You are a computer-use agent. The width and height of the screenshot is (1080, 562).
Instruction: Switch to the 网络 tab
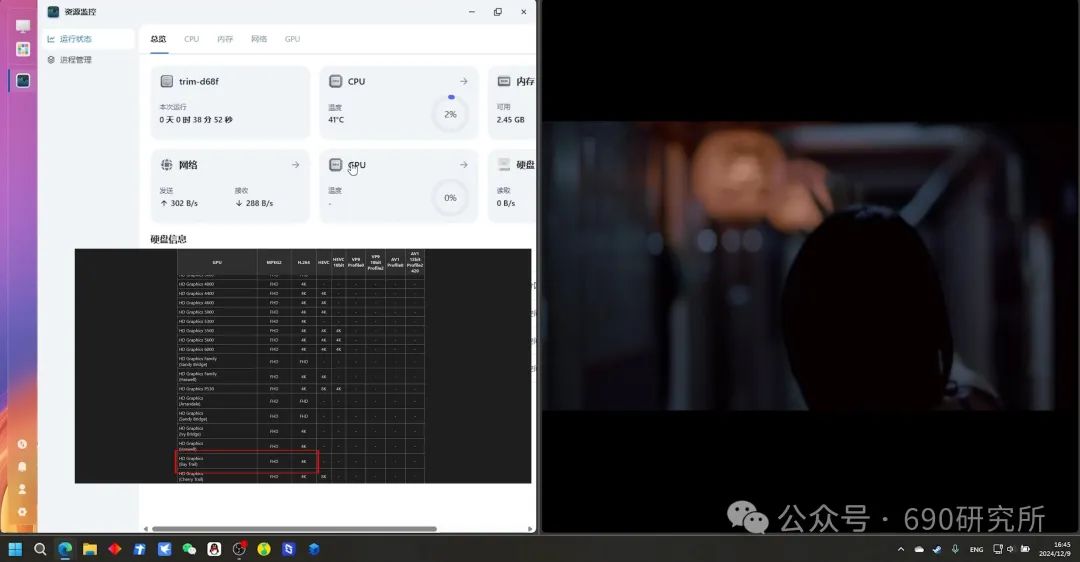(259, 39)
